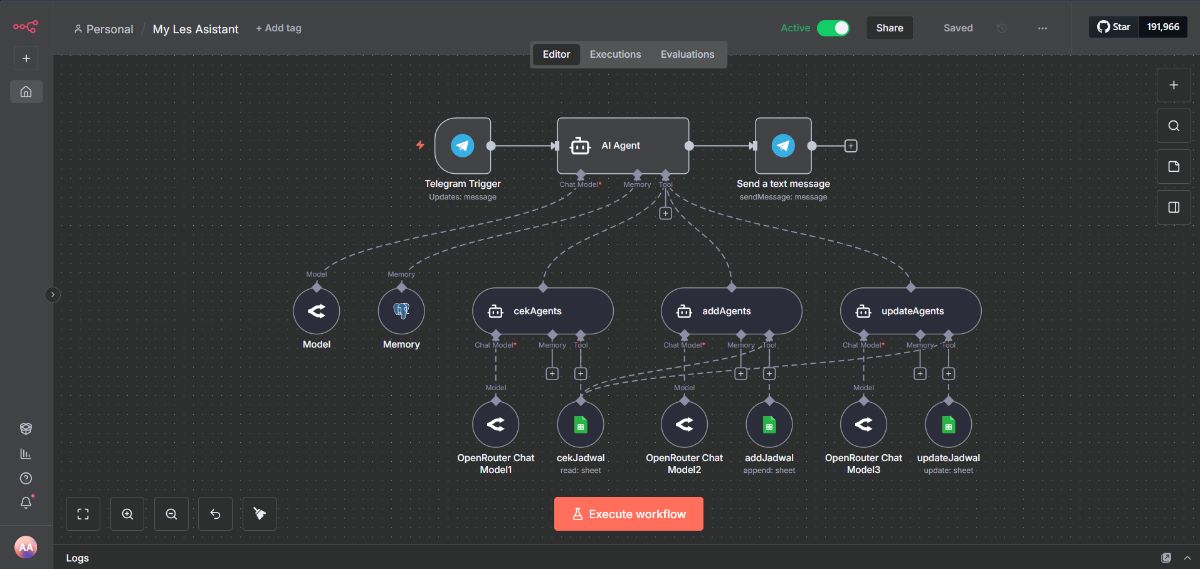Screen dimensions: 1200x569
Task: Click plus under addAgents Tool connector
Action: pos(769,374)
